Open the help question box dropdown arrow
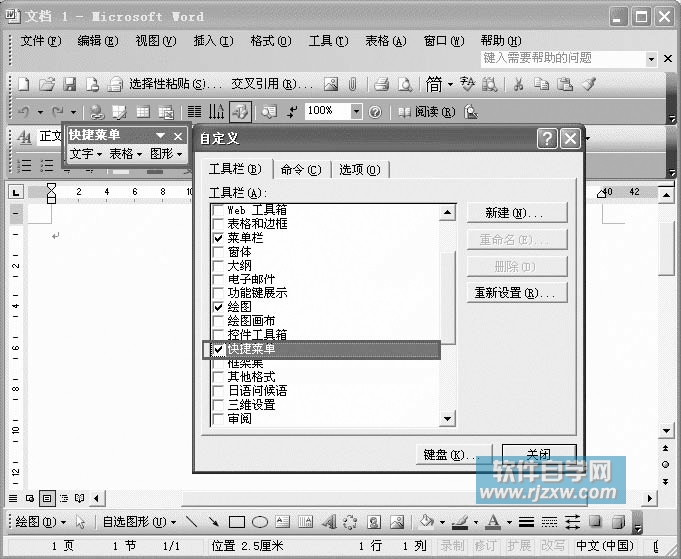The width and height of the screenshot is (681, 559). point(651,59)
